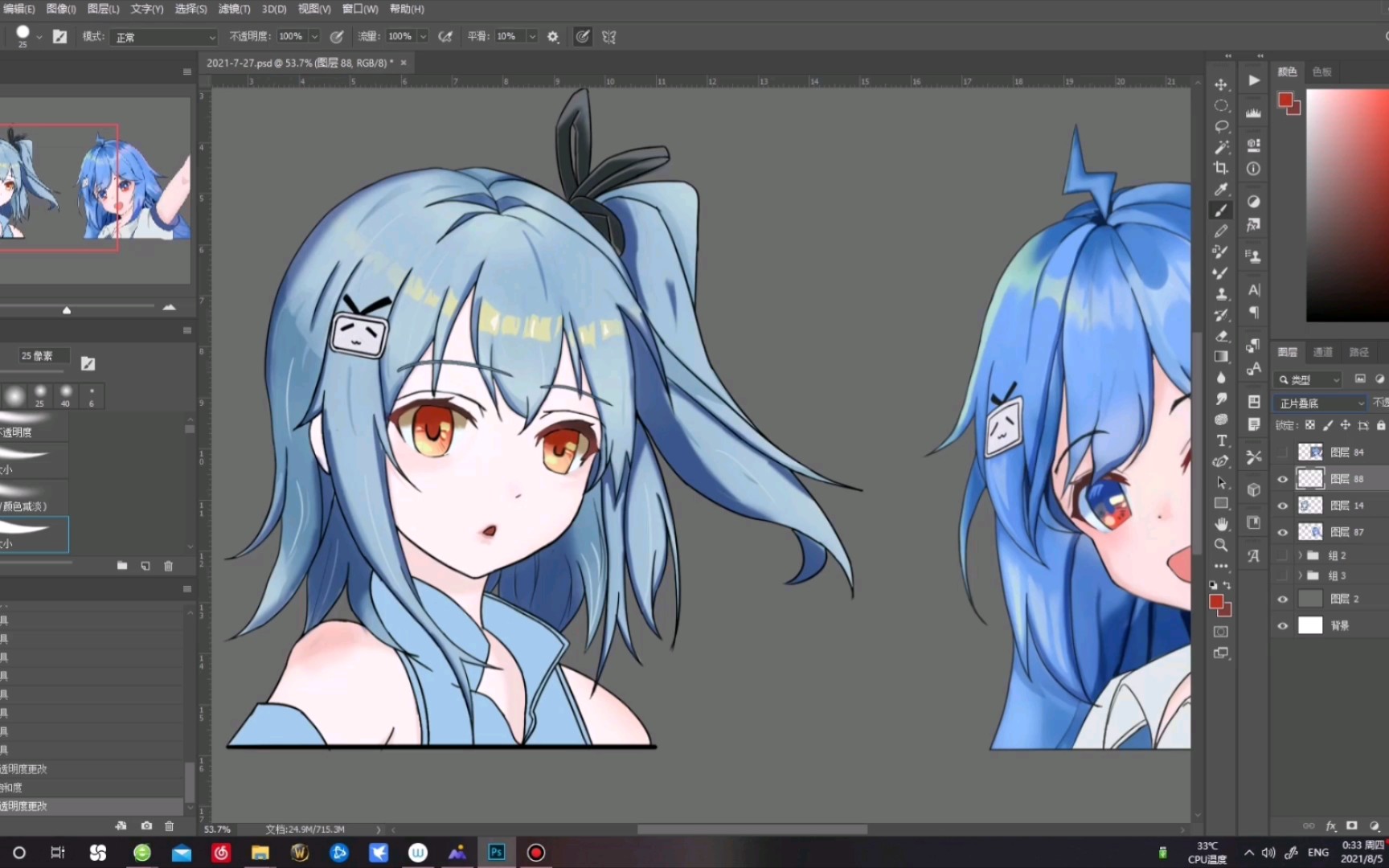Screen dimensions: 1389x868
Task: Show hidden group 组 2
Action: (x=1282, y=555)
